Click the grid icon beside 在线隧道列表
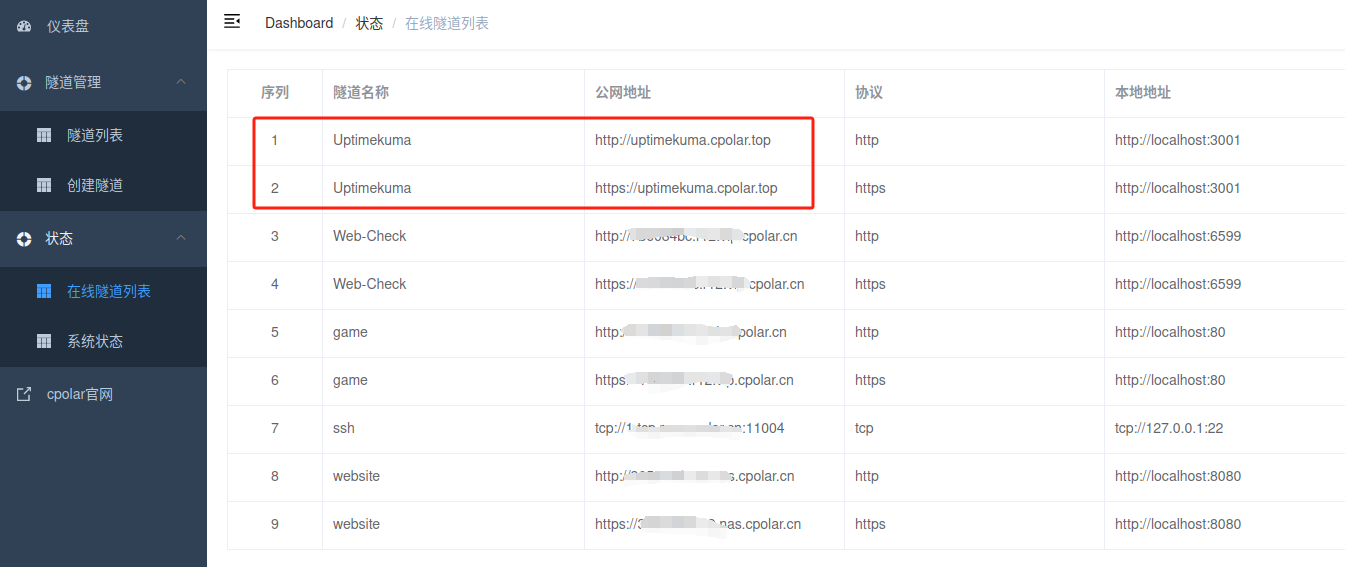Viewport: 1345px width, 567px height. [x=44, y=291]
